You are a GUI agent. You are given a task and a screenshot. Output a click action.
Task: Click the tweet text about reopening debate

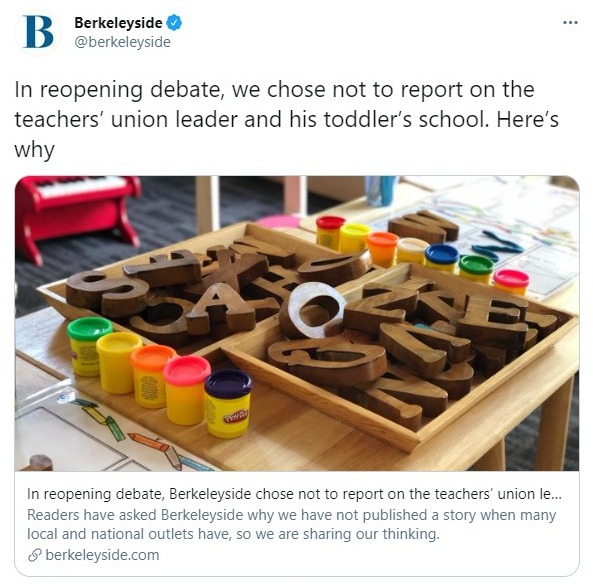[x=286, y=120]
